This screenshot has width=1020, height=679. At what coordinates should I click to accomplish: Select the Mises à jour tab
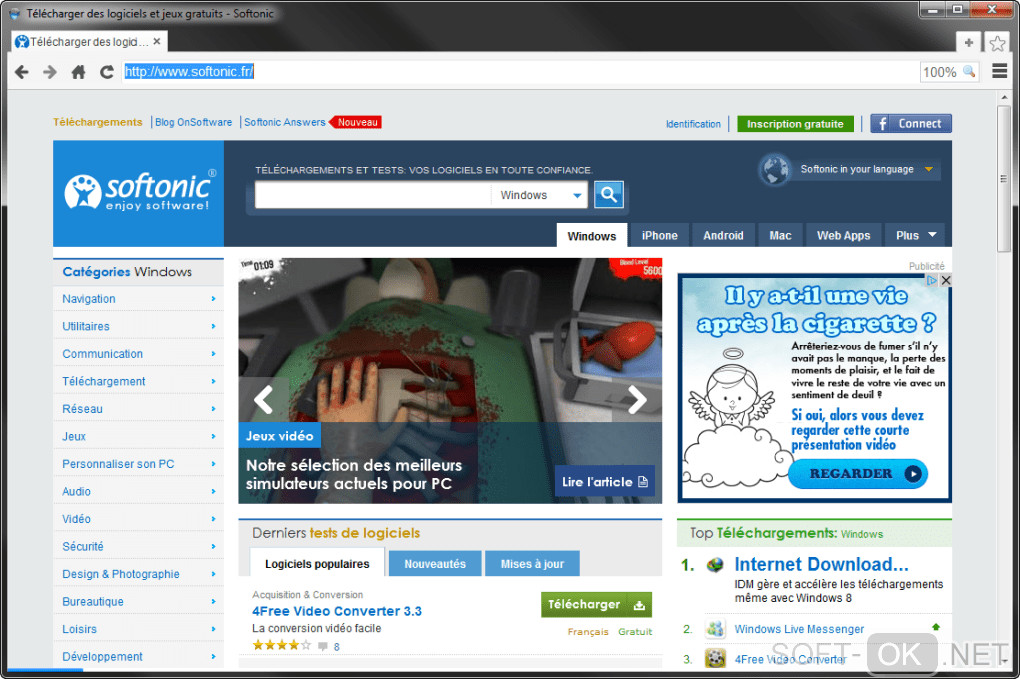click(532, 564)
